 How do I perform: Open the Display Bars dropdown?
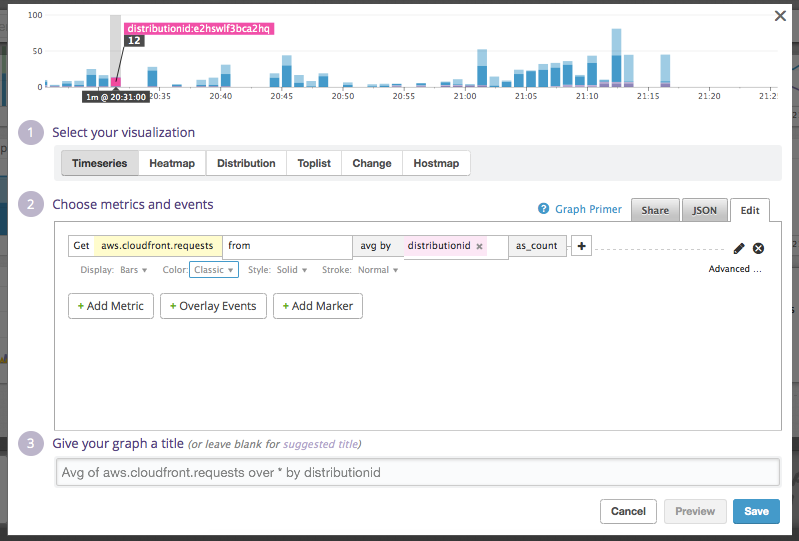click(x=128, y=270)
